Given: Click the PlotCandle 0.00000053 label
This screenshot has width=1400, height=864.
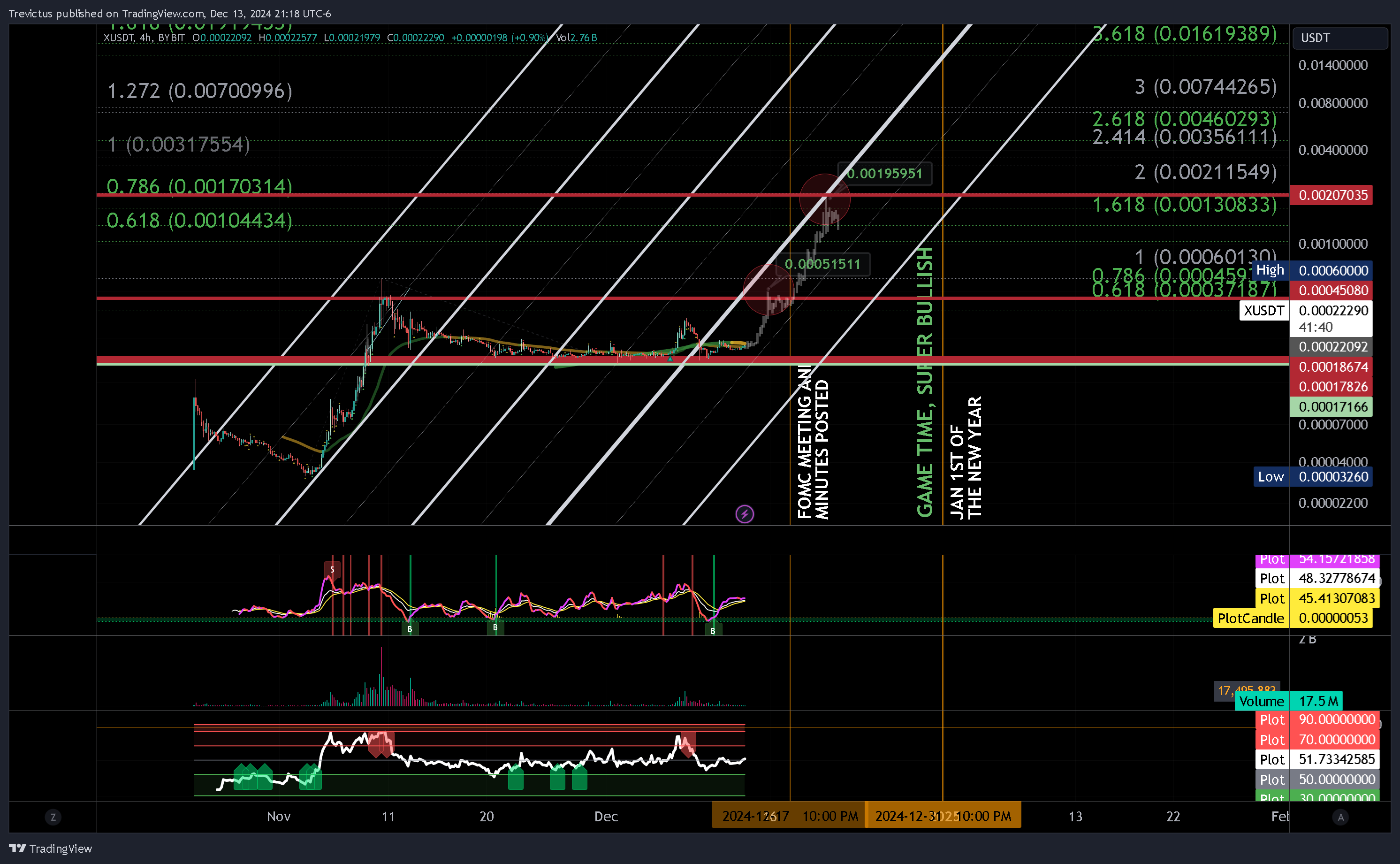Looking at the screenshot, I should [1293, 618].
